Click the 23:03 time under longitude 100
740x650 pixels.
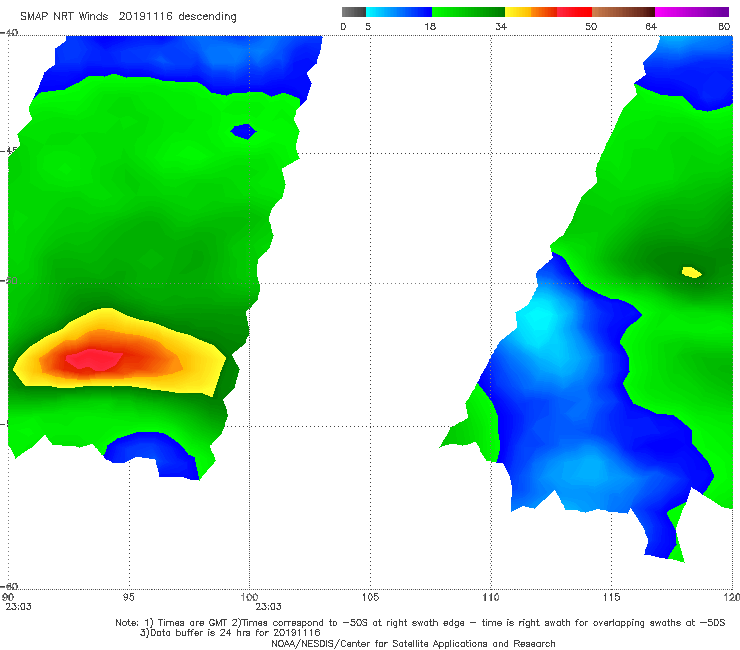click(269, 607)
